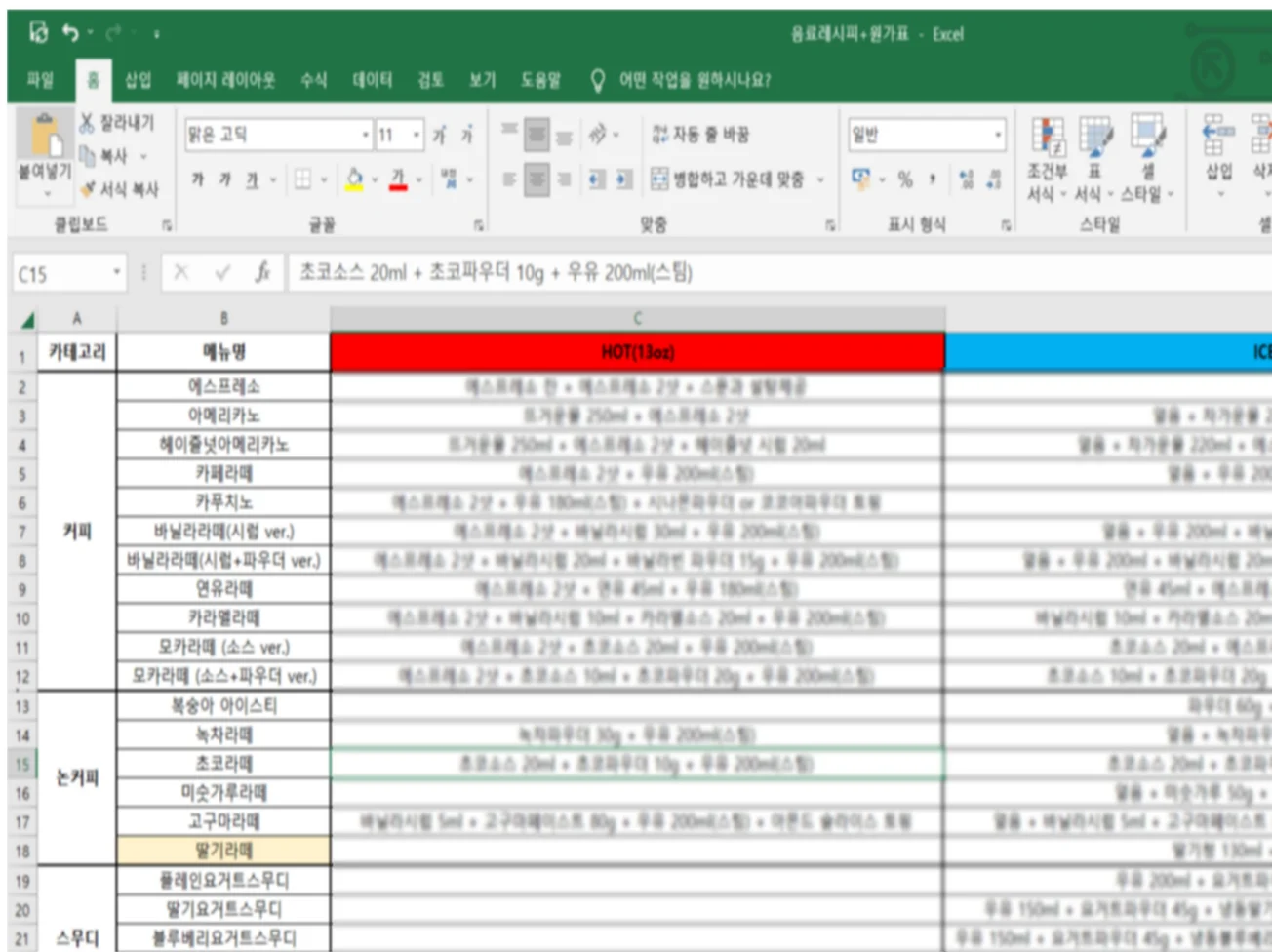Align text left
The height and width of the screenshot is (952, 1272).
508,178
